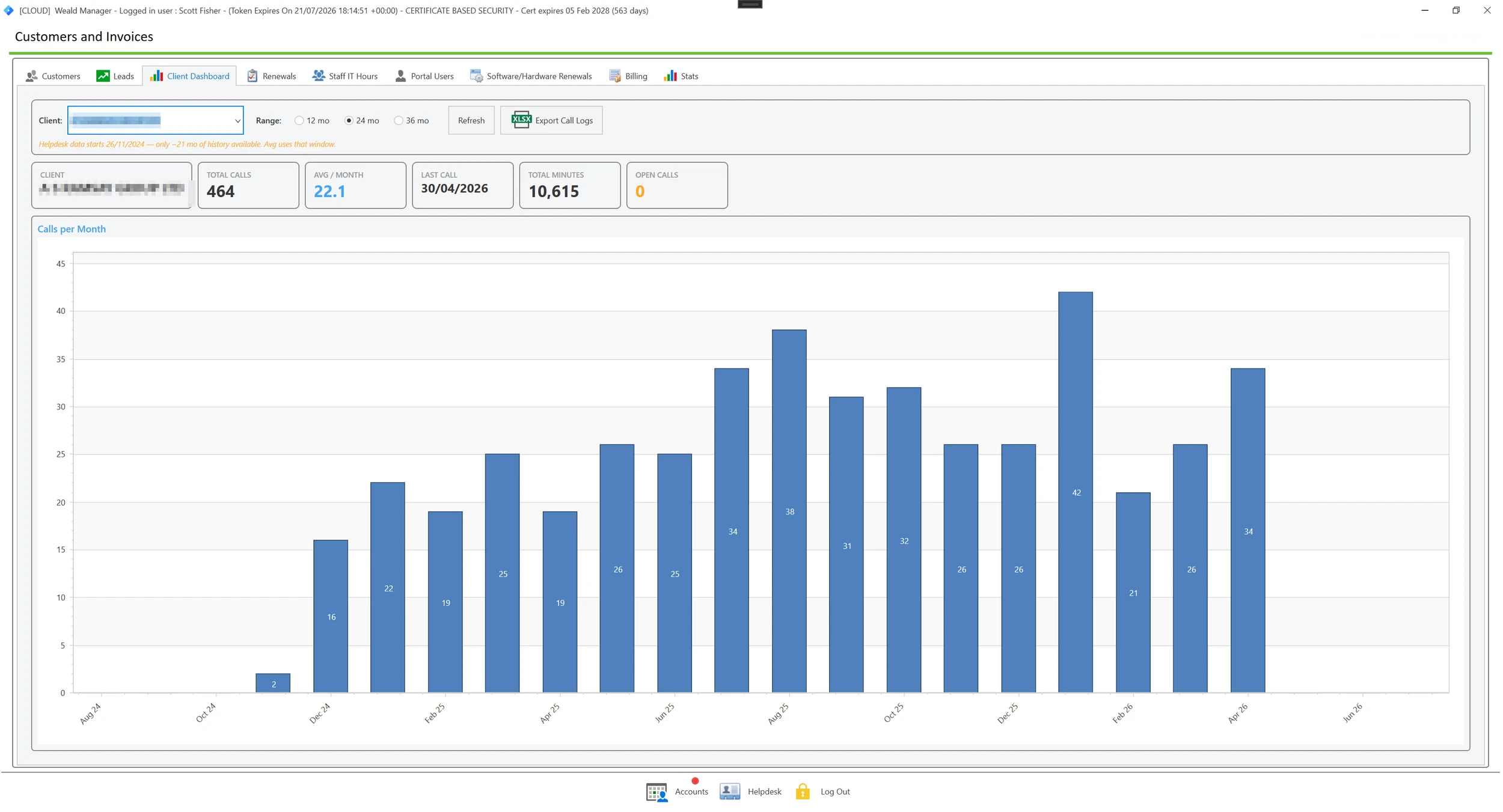Screen dimensions: 1503x812
Task: Open the Billing tab
Action: (x=628, y=76)
